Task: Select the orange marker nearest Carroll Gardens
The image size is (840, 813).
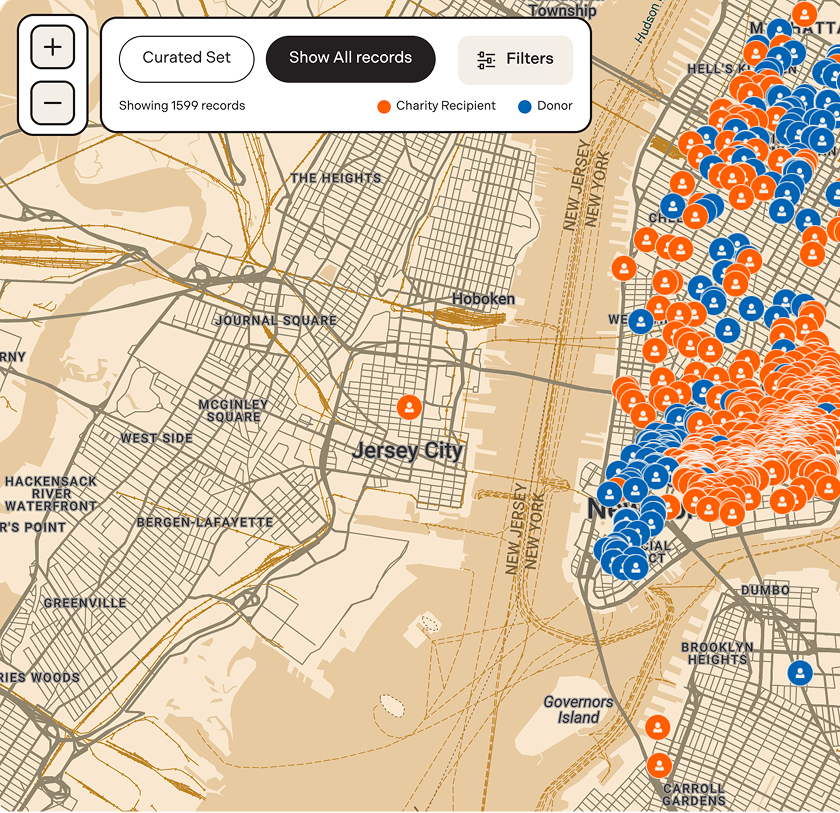Action: tap(659, 766)
